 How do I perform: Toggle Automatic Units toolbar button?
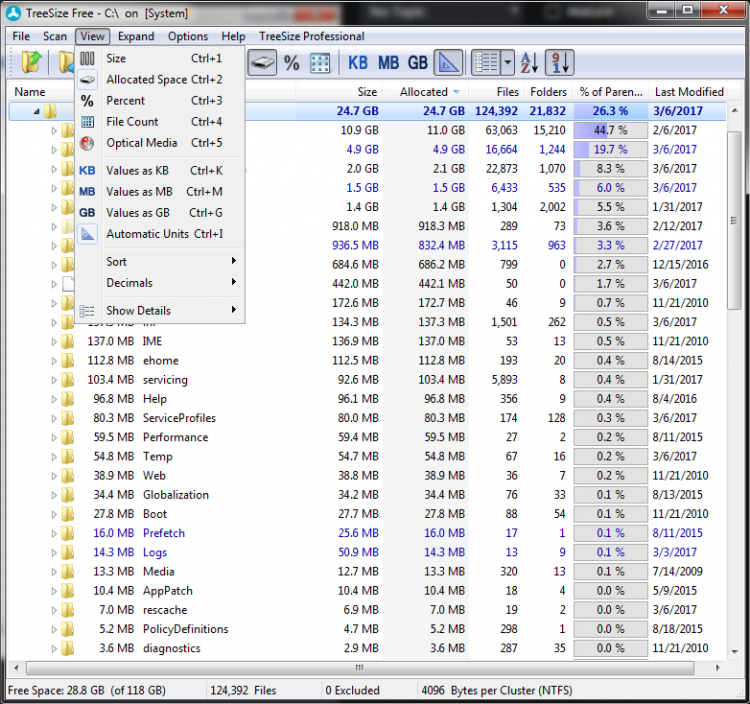click(448, 63)
